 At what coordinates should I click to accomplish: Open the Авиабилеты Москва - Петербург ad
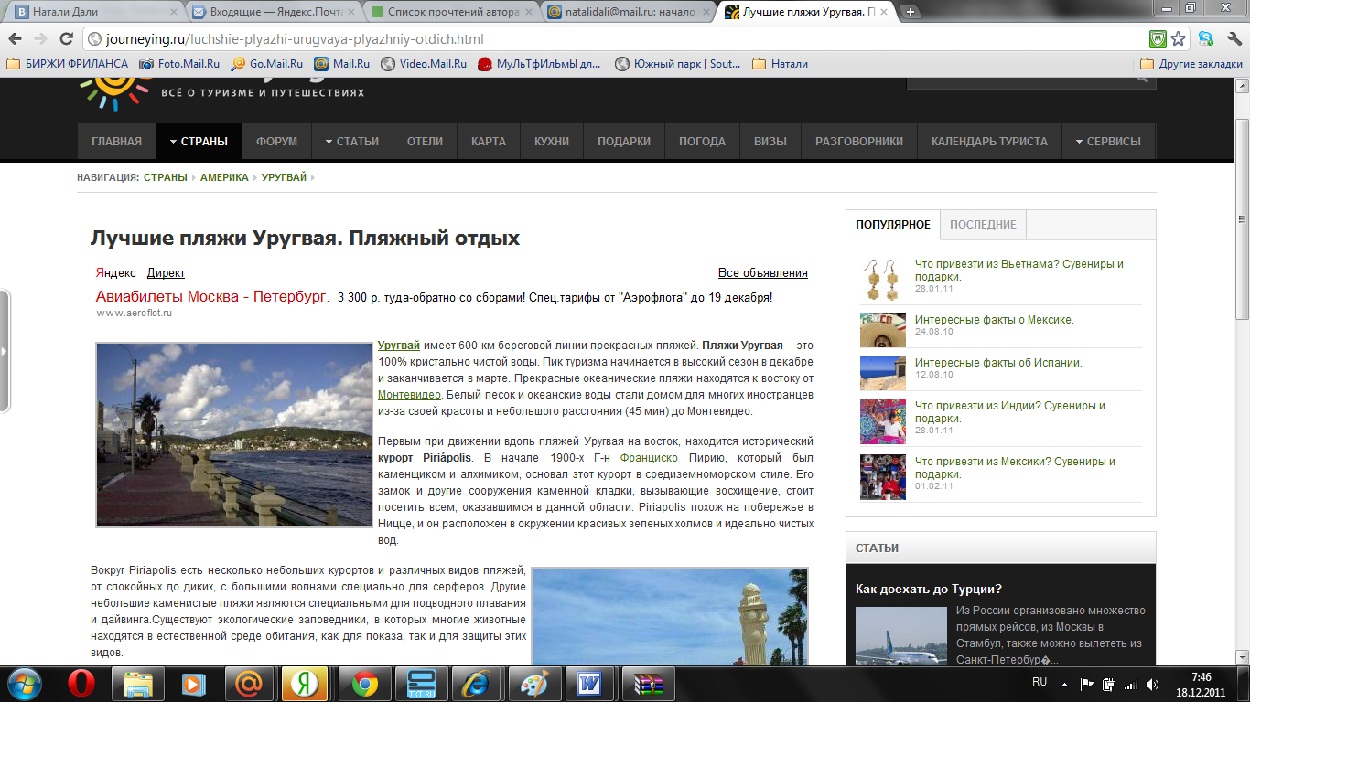point(212,297)
